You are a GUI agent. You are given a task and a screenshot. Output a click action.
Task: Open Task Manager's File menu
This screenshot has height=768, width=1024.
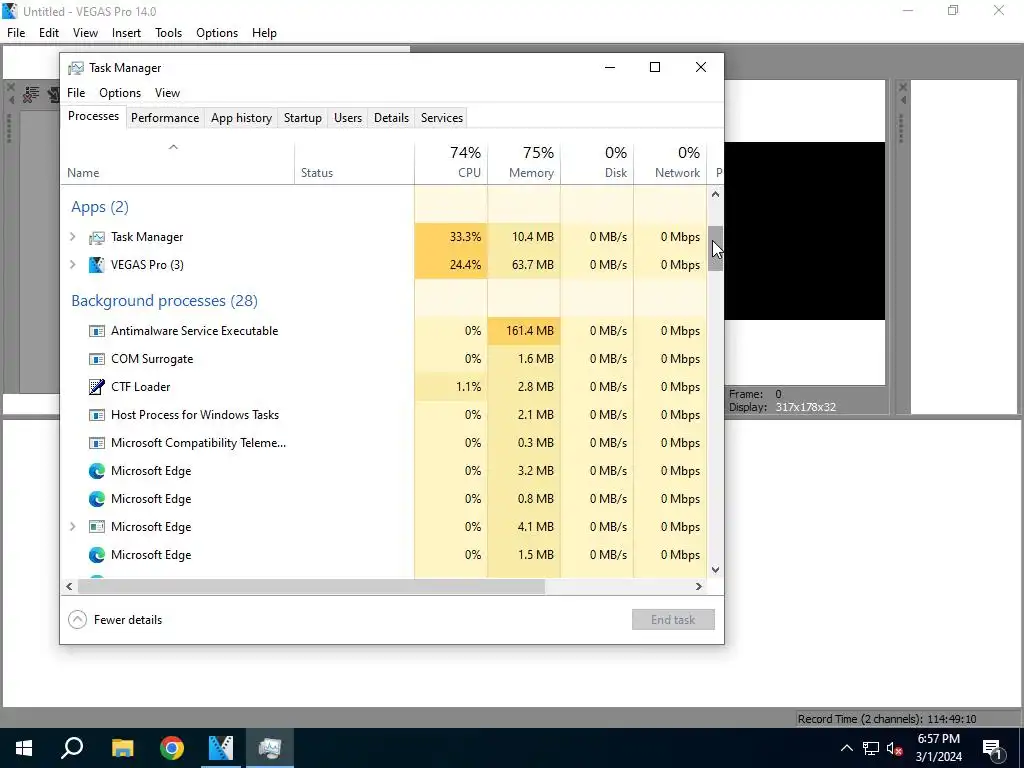pos(76,93)
